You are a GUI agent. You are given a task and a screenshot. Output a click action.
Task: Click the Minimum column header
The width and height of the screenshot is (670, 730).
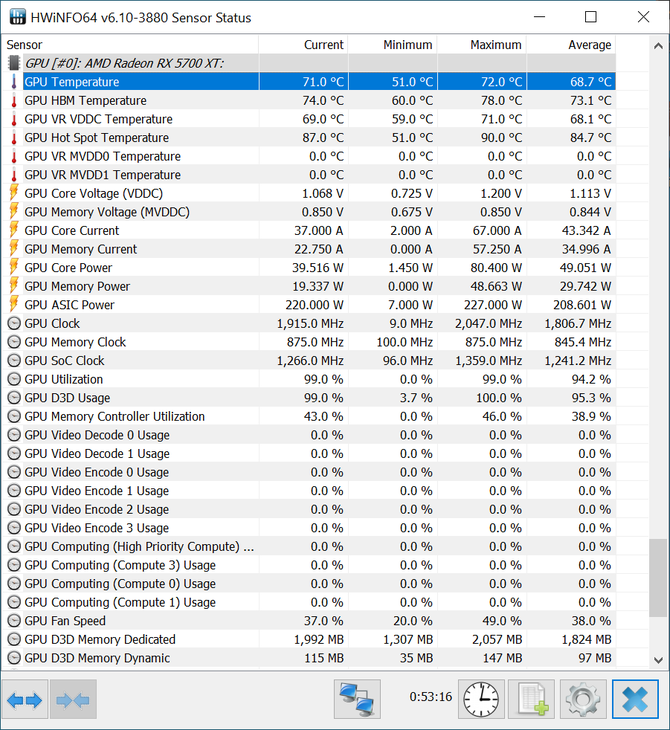tap(393, 45)
